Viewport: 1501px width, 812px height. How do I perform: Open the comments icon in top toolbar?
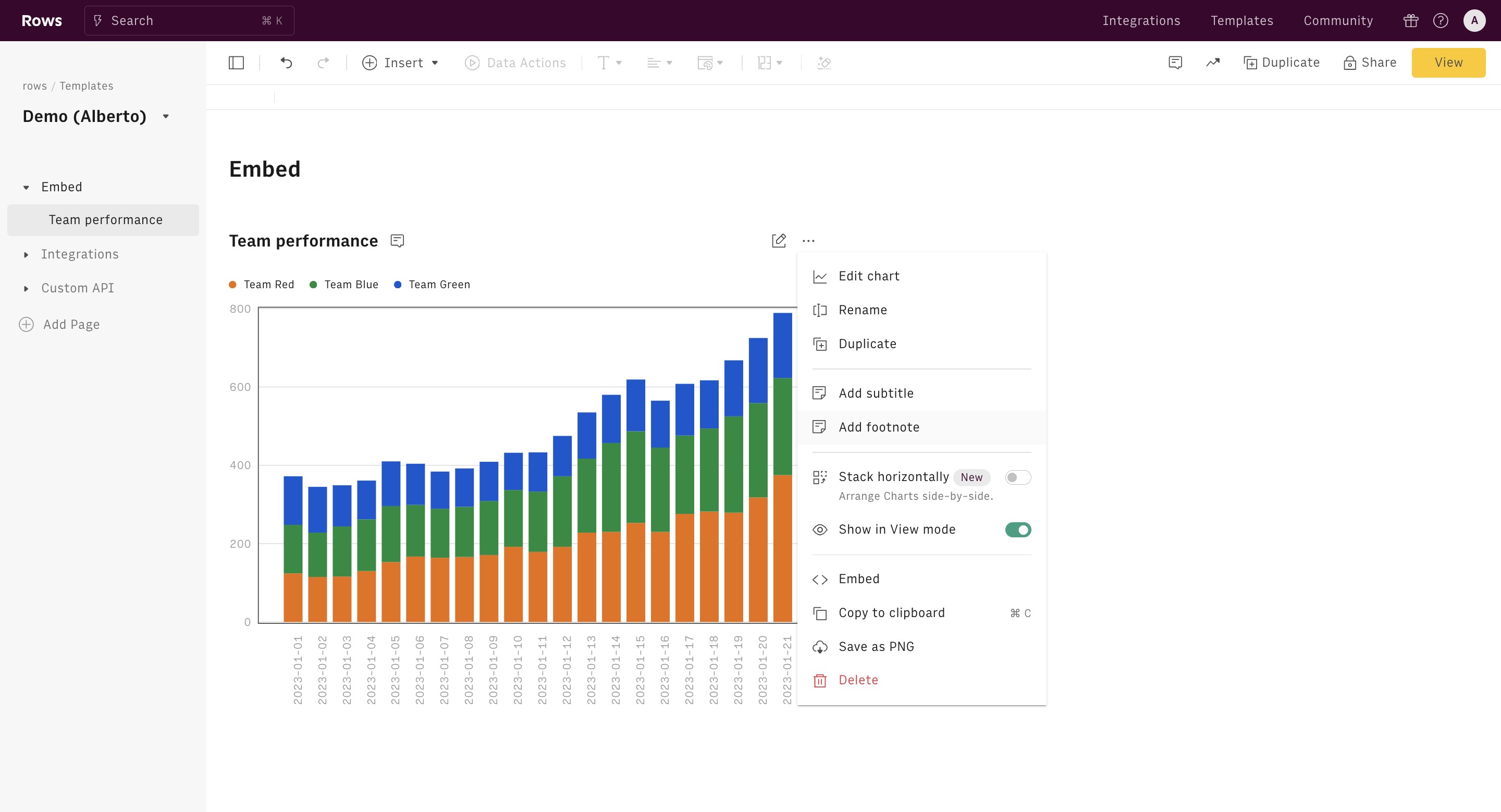pyautogui.click(x=1175, y=63)
